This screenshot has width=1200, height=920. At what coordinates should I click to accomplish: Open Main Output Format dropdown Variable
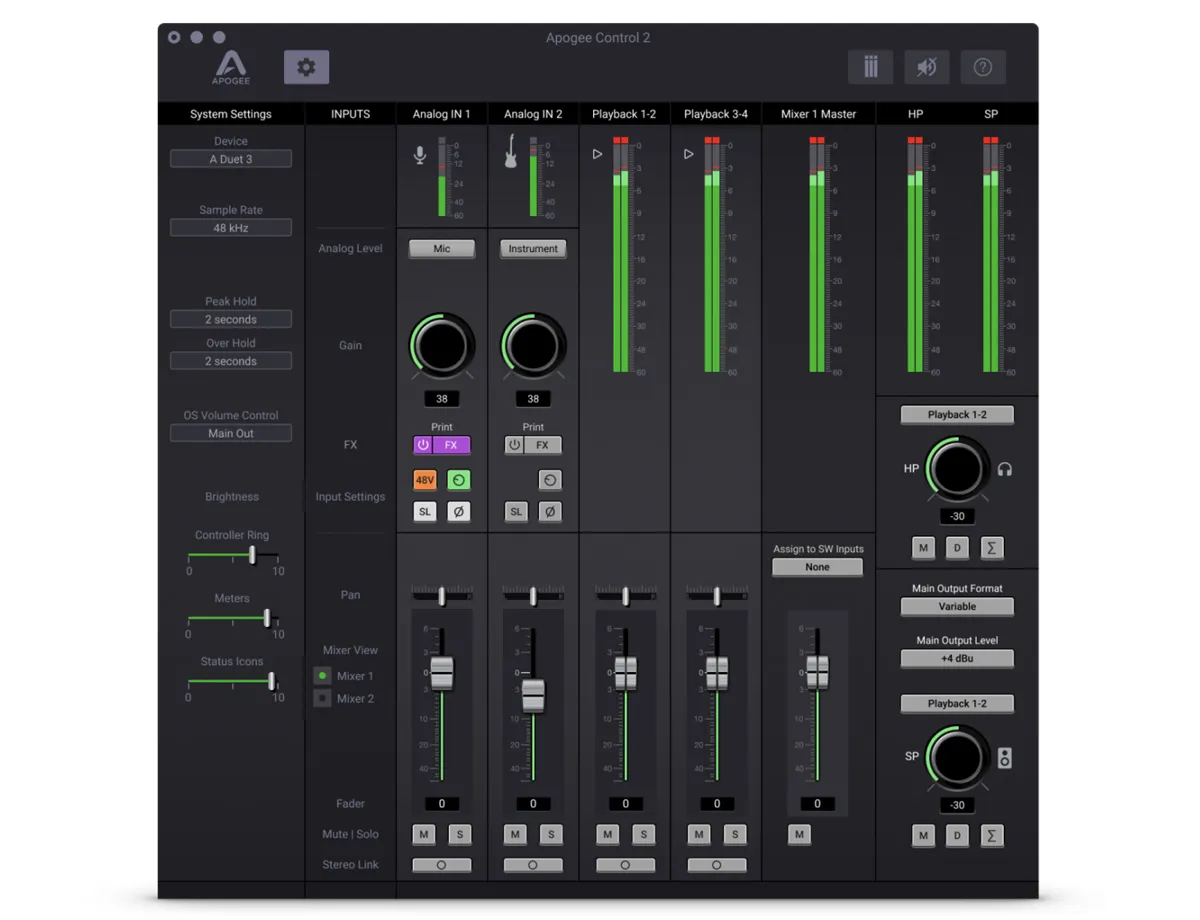point(957,606)
